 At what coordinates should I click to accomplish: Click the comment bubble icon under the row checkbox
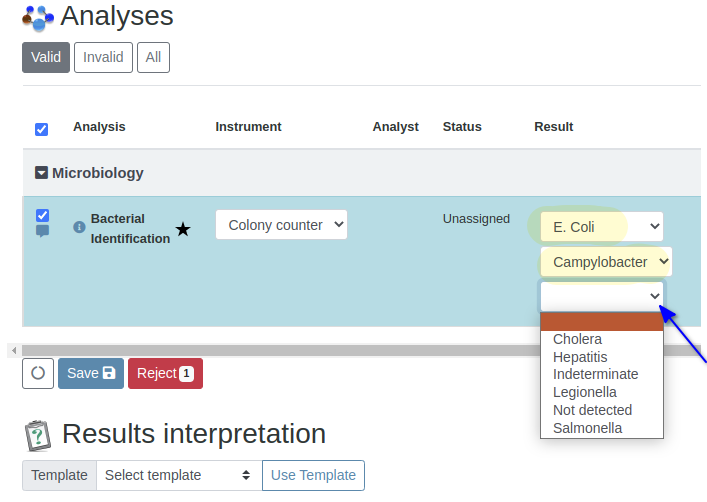(x=42, y=231)
